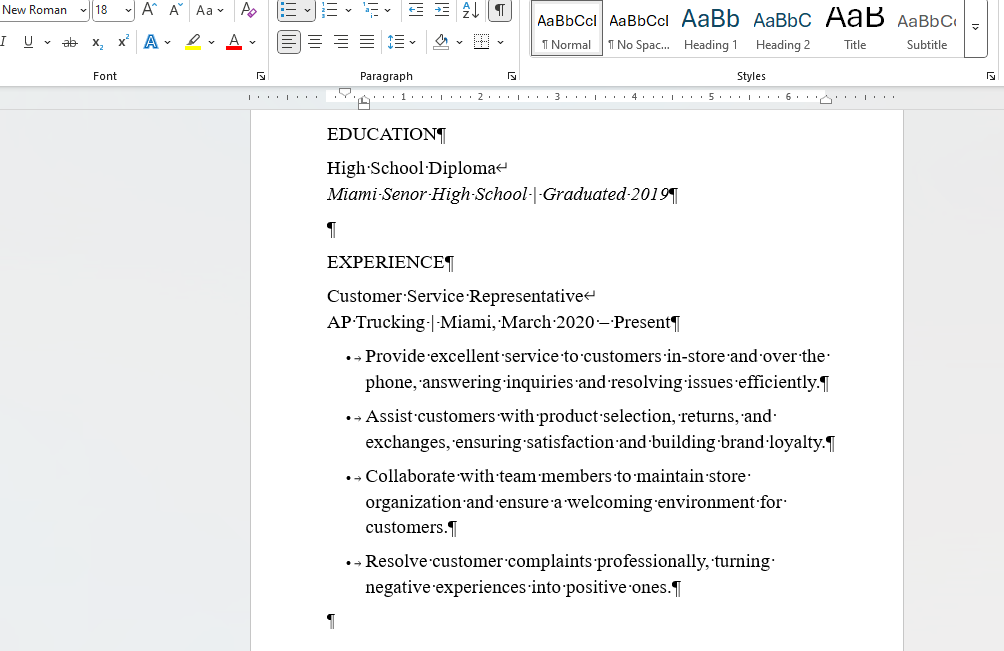Open text effects dropdown arrow
The image size is (1004, 651).
[x=168, y=43]
